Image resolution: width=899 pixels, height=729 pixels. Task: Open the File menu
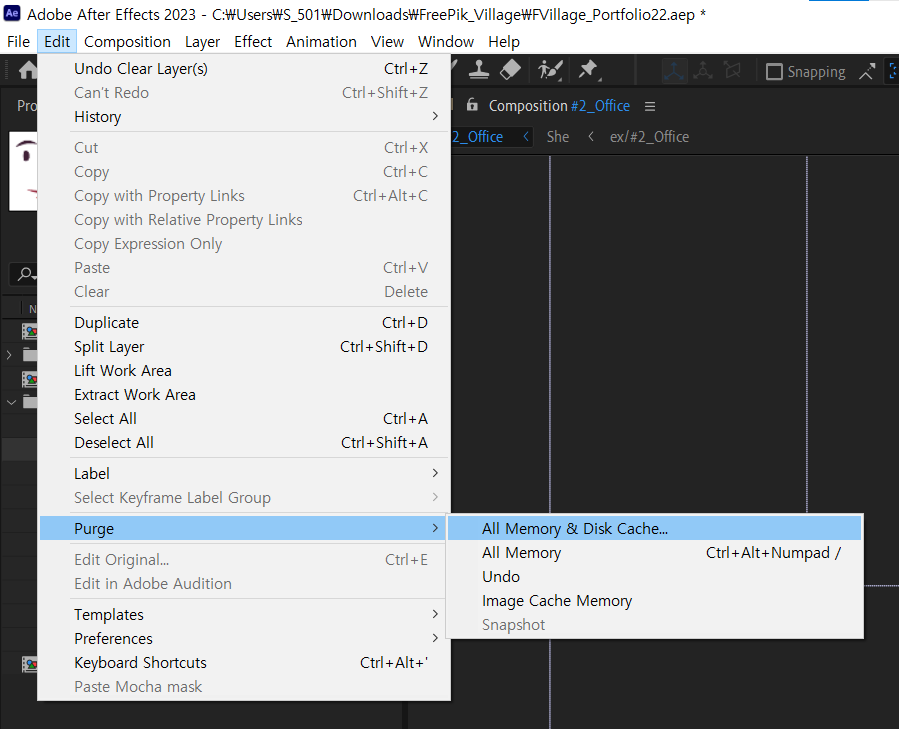pos(18,41)
